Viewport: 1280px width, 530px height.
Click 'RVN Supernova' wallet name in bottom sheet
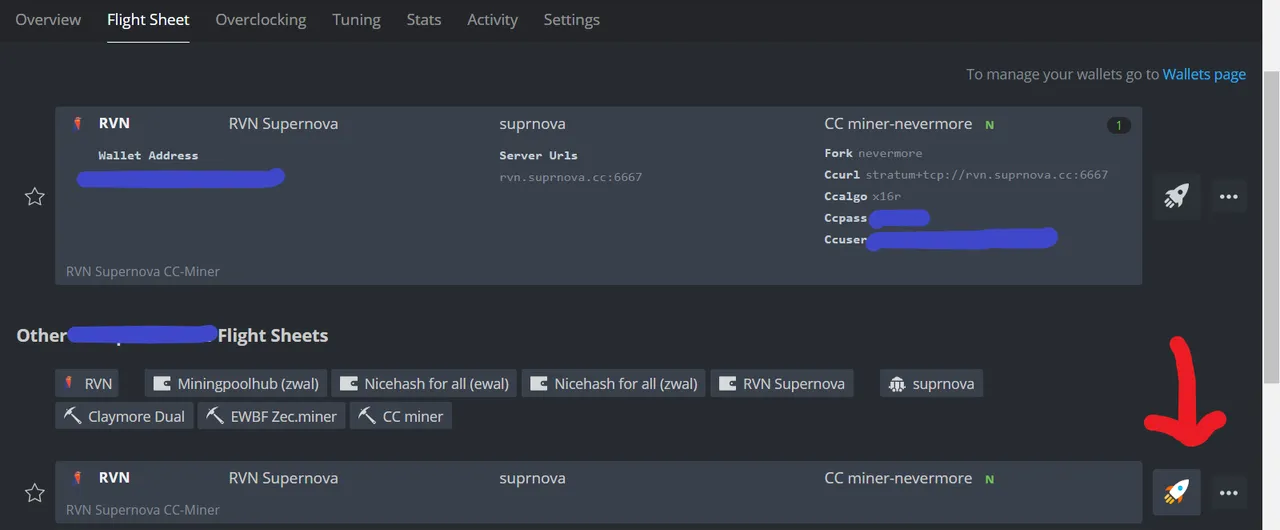pos(283,478)
